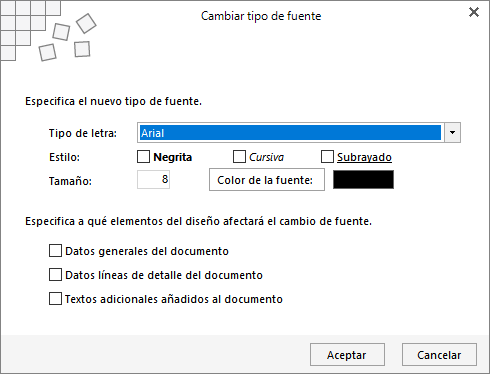Image resolution: width=490 pixels, height=374 pixels.
Task: Check Textos adicionales añadidos al documento
Action: click(x=55, y=299)
